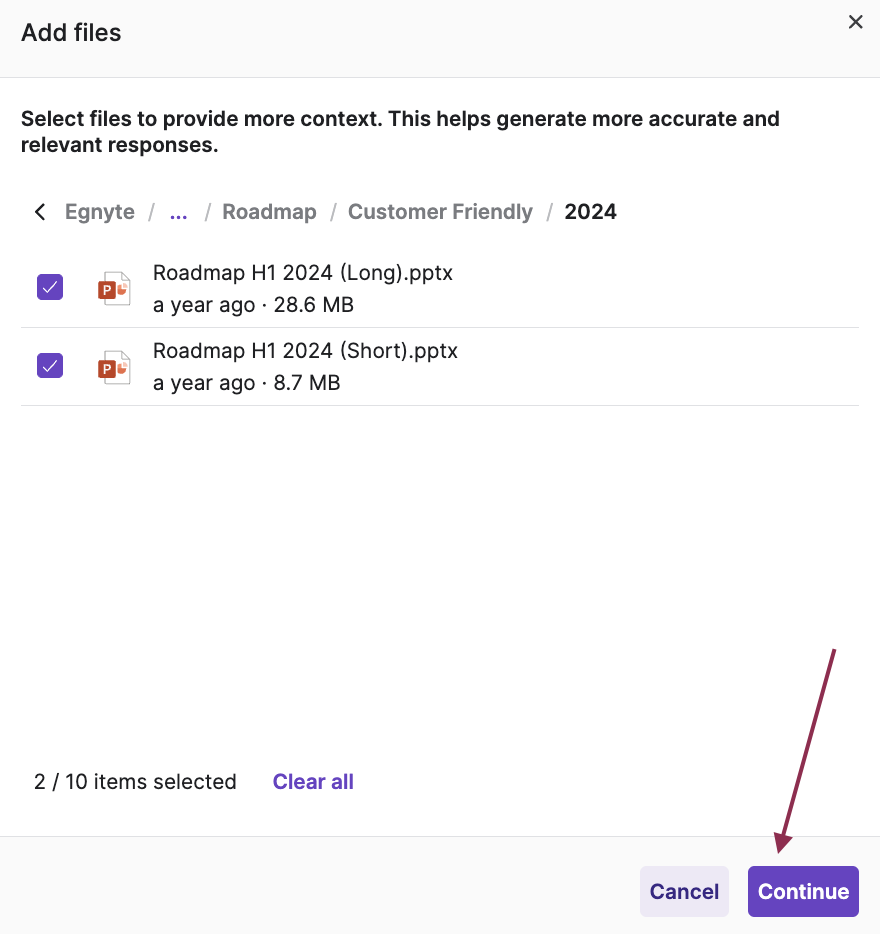880x934 pixels.
Task: Close the Add files dialog
Action: pyautogui.click(x=855, y=21)
